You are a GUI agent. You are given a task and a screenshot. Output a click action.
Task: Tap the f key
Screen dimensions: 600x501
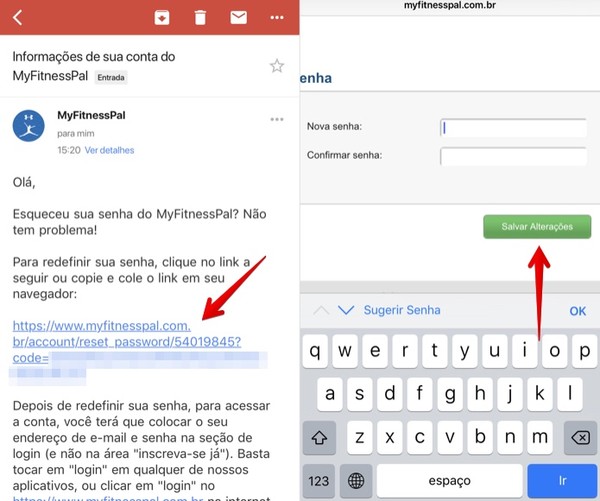[420, 394]
